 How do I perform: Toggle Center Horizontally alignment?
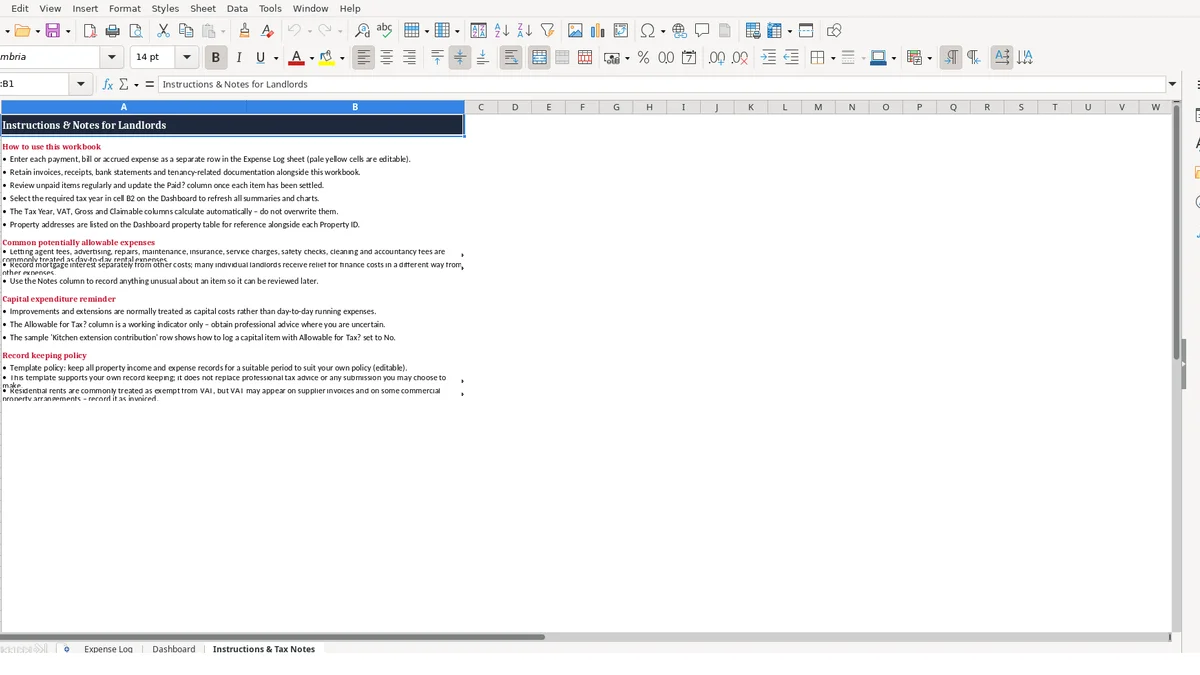[386, 58]
